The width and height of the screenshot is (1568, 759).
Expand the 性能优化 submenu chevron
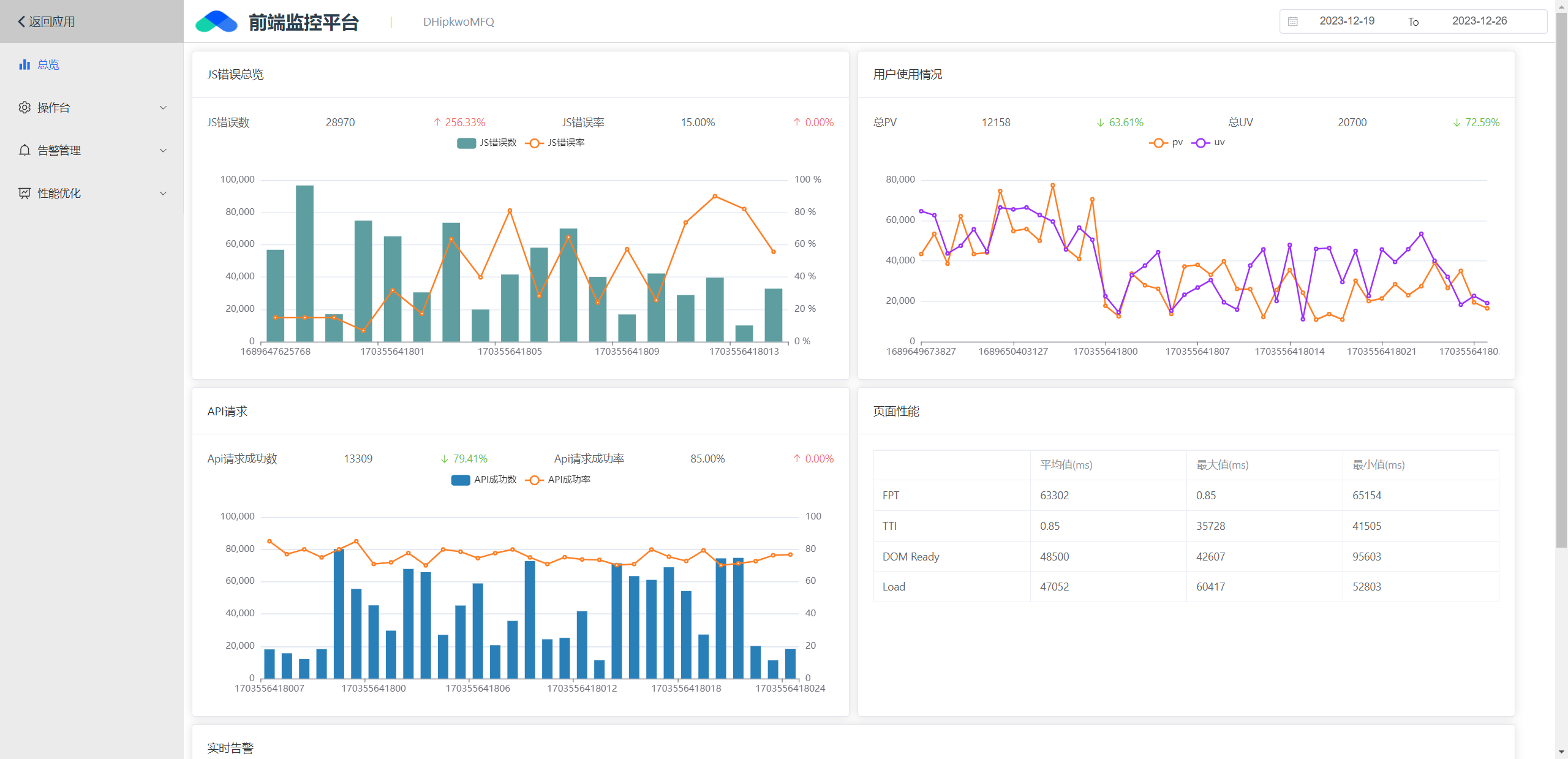click(x=163, y=194)
